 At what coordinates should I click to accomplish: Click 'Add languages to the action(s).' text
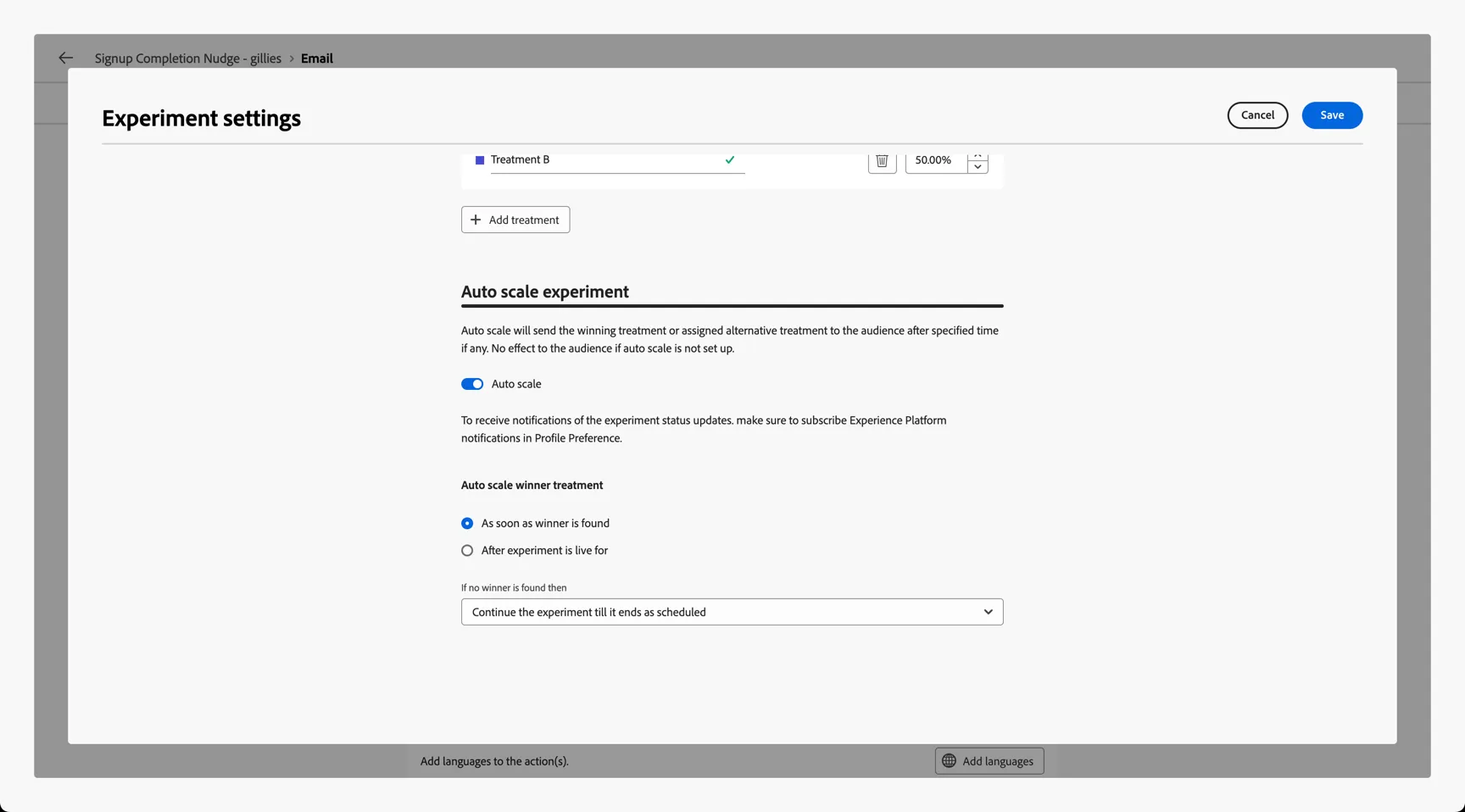pyautogui.click(x=494, y=761)
